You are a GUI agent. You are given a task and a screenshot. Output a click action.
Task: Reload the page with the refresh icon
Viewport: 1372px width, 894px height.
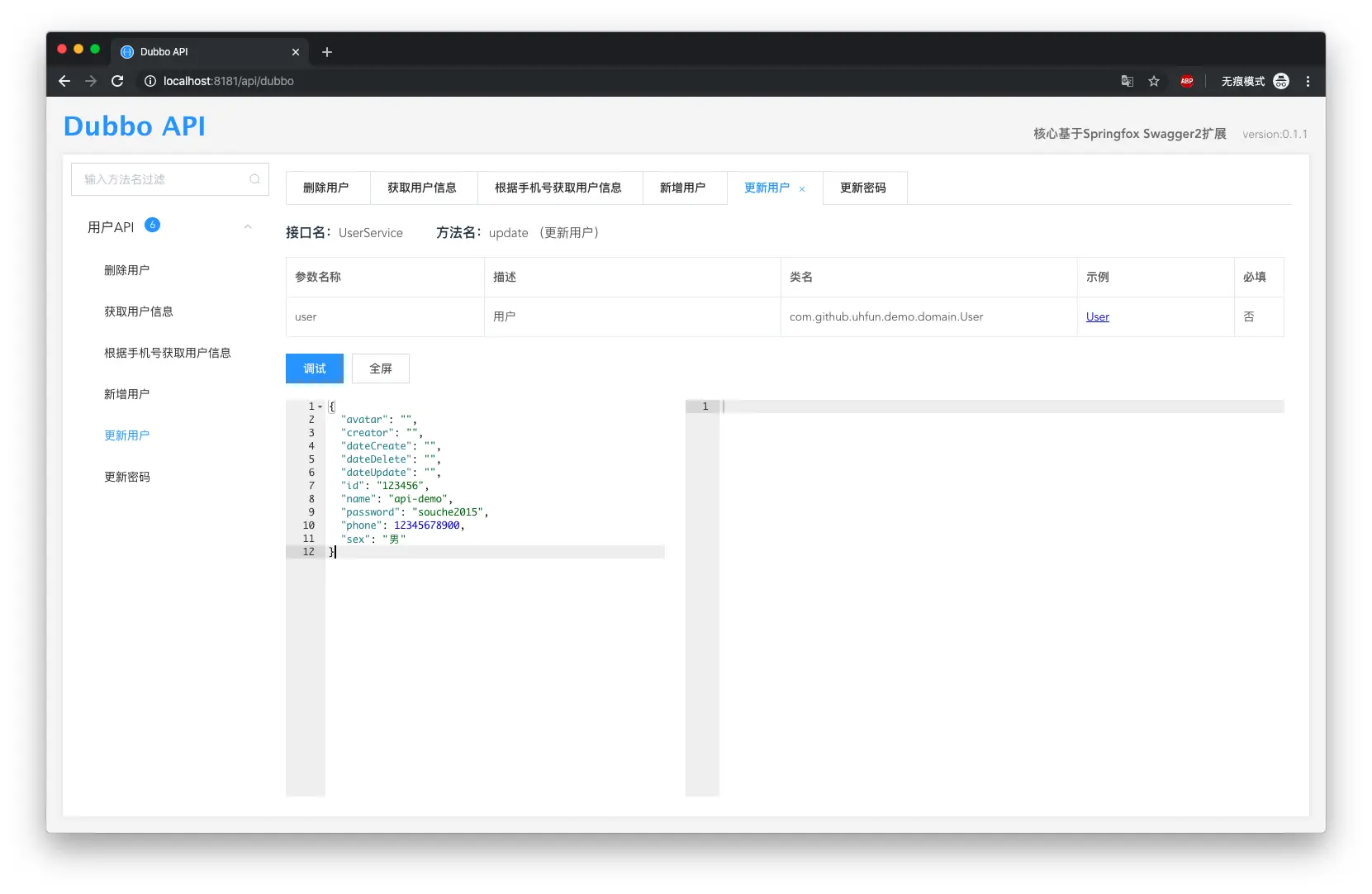tap(117, 81)
